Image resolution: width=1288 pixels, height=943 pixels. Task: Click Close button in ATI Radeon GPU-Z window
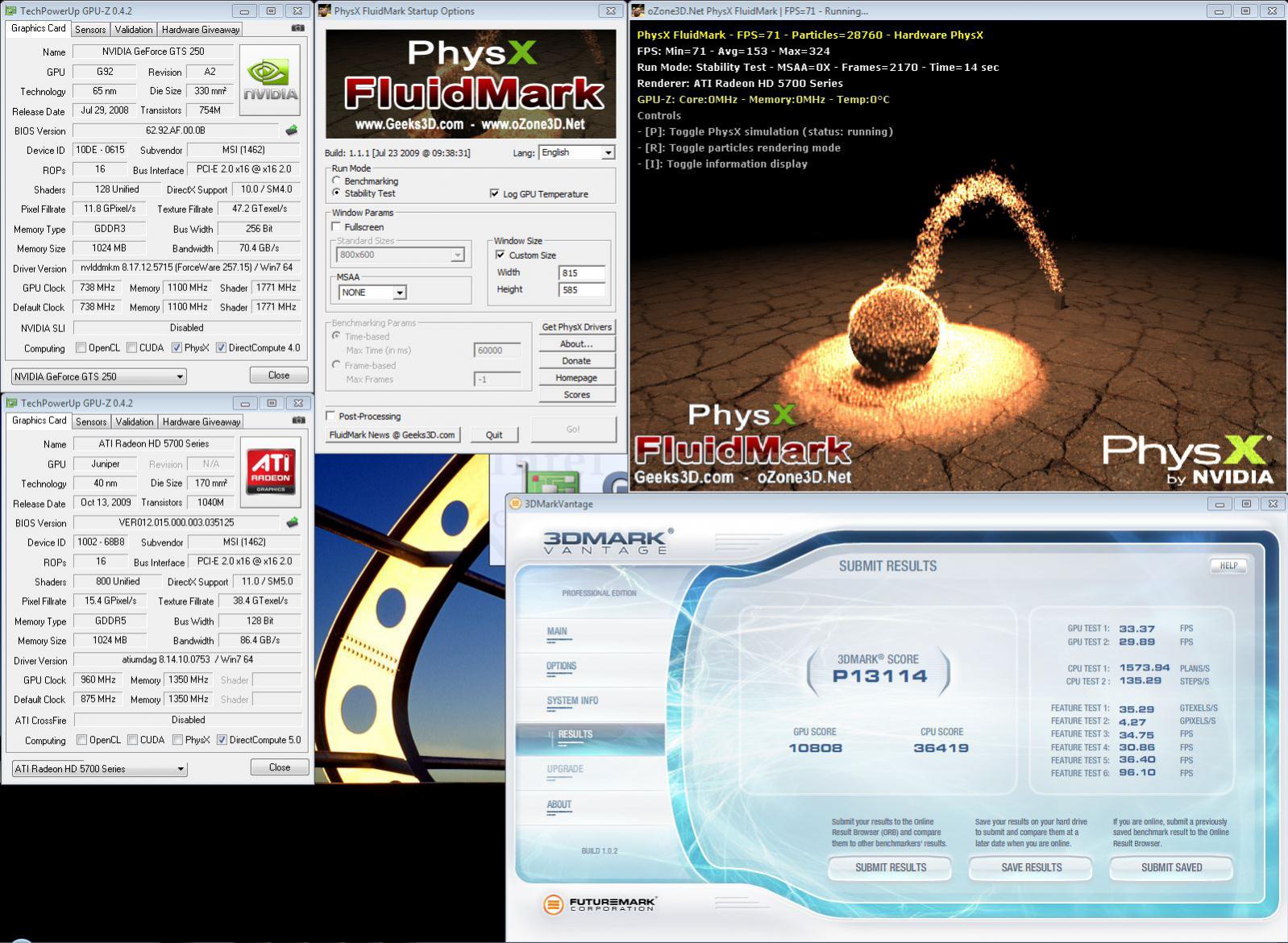(x=279, y=767)
